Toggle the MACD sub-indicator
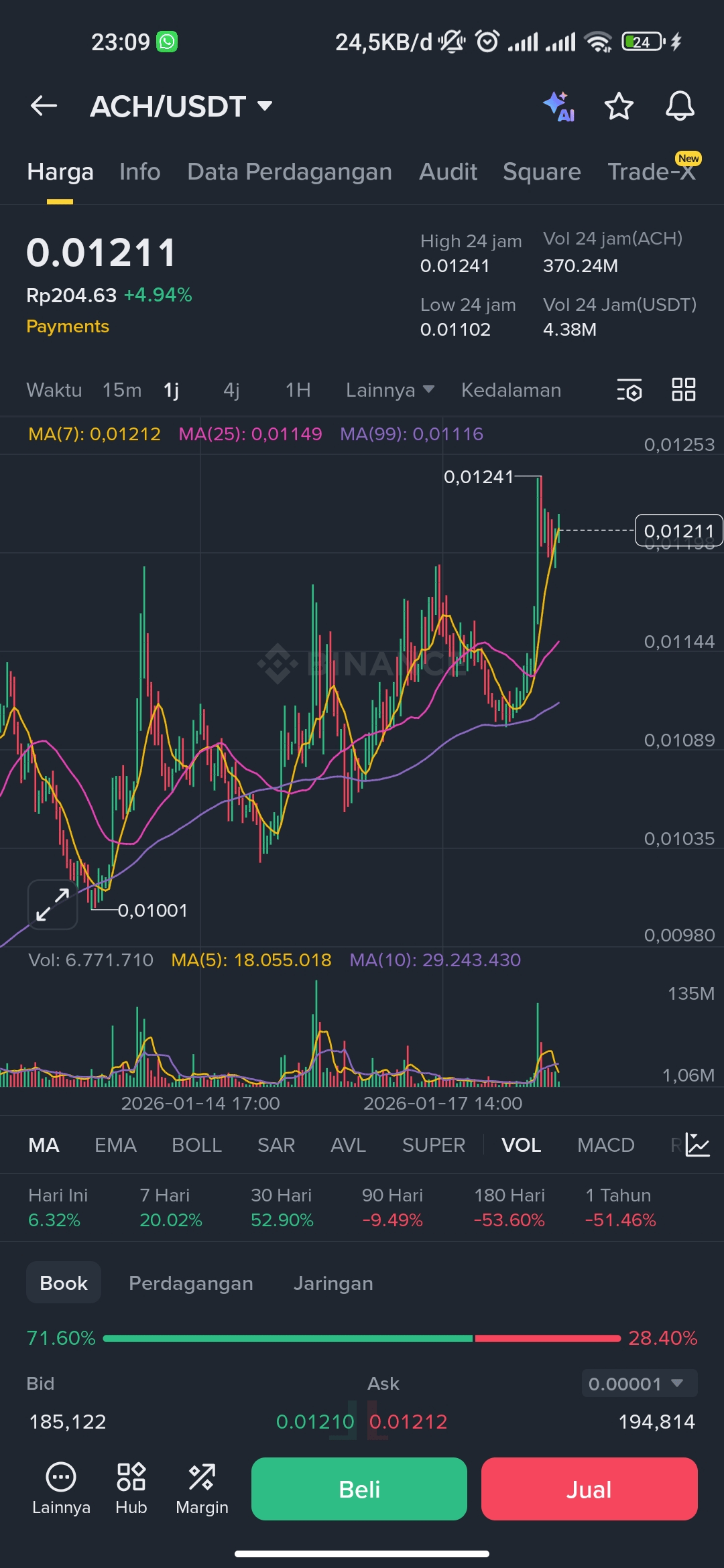Viewport: 724px width, 1568px height. click(x=606, y=1145)
